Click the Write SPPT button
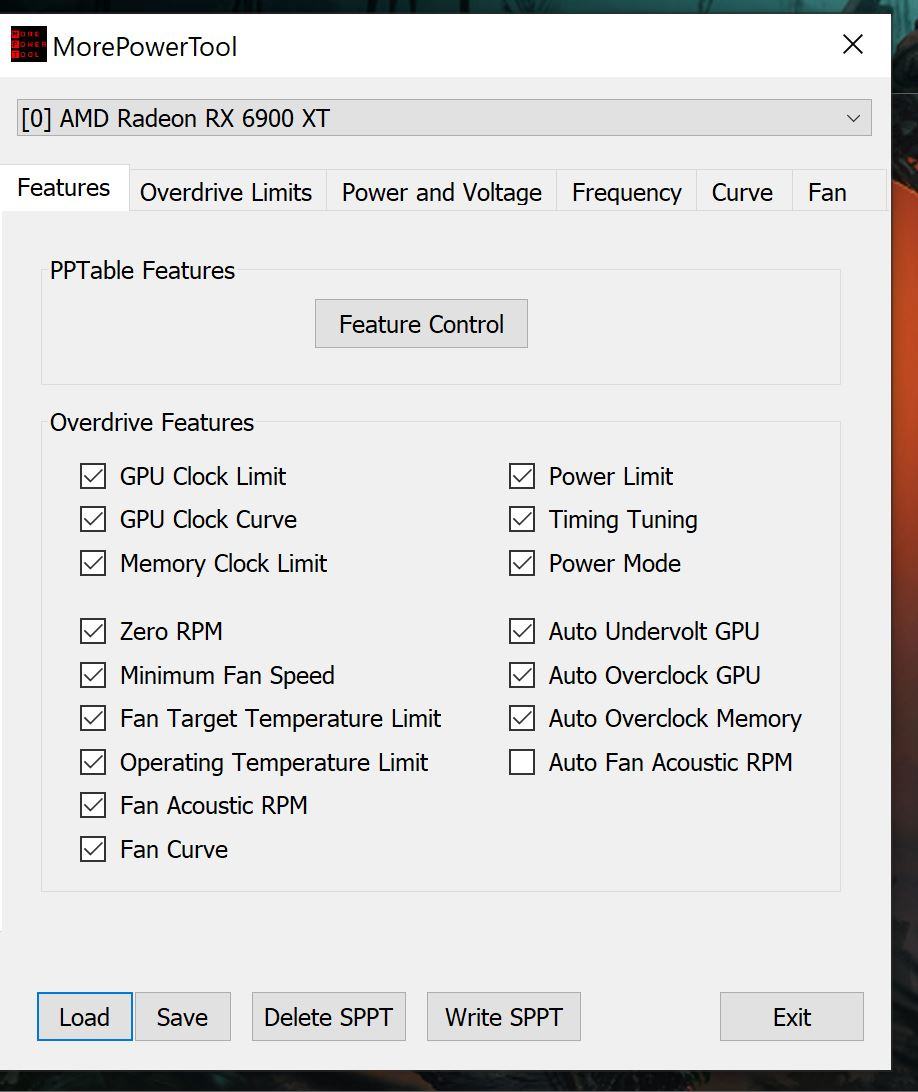 click(x=504, y=1017)
